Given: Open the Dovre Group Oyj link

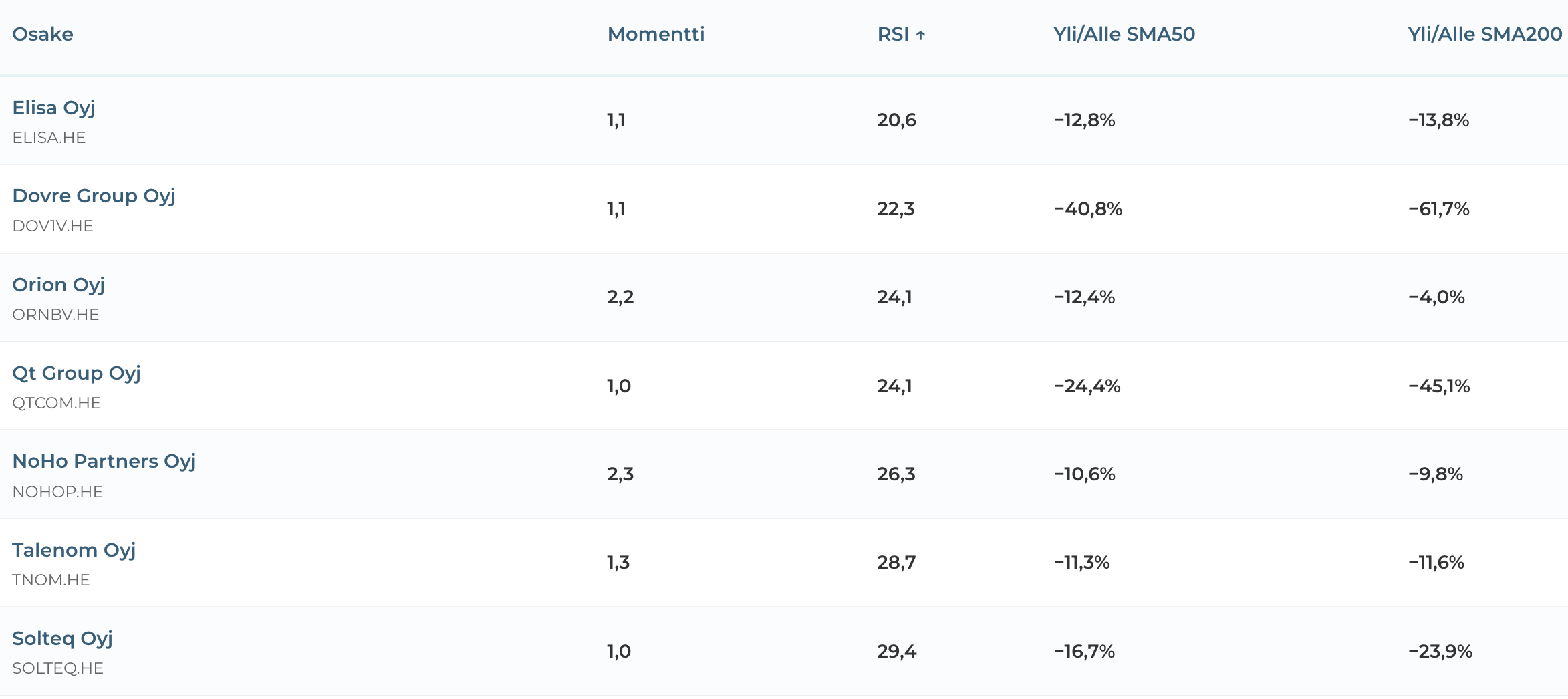Looking at the screenshot, I should pos(94,196).
